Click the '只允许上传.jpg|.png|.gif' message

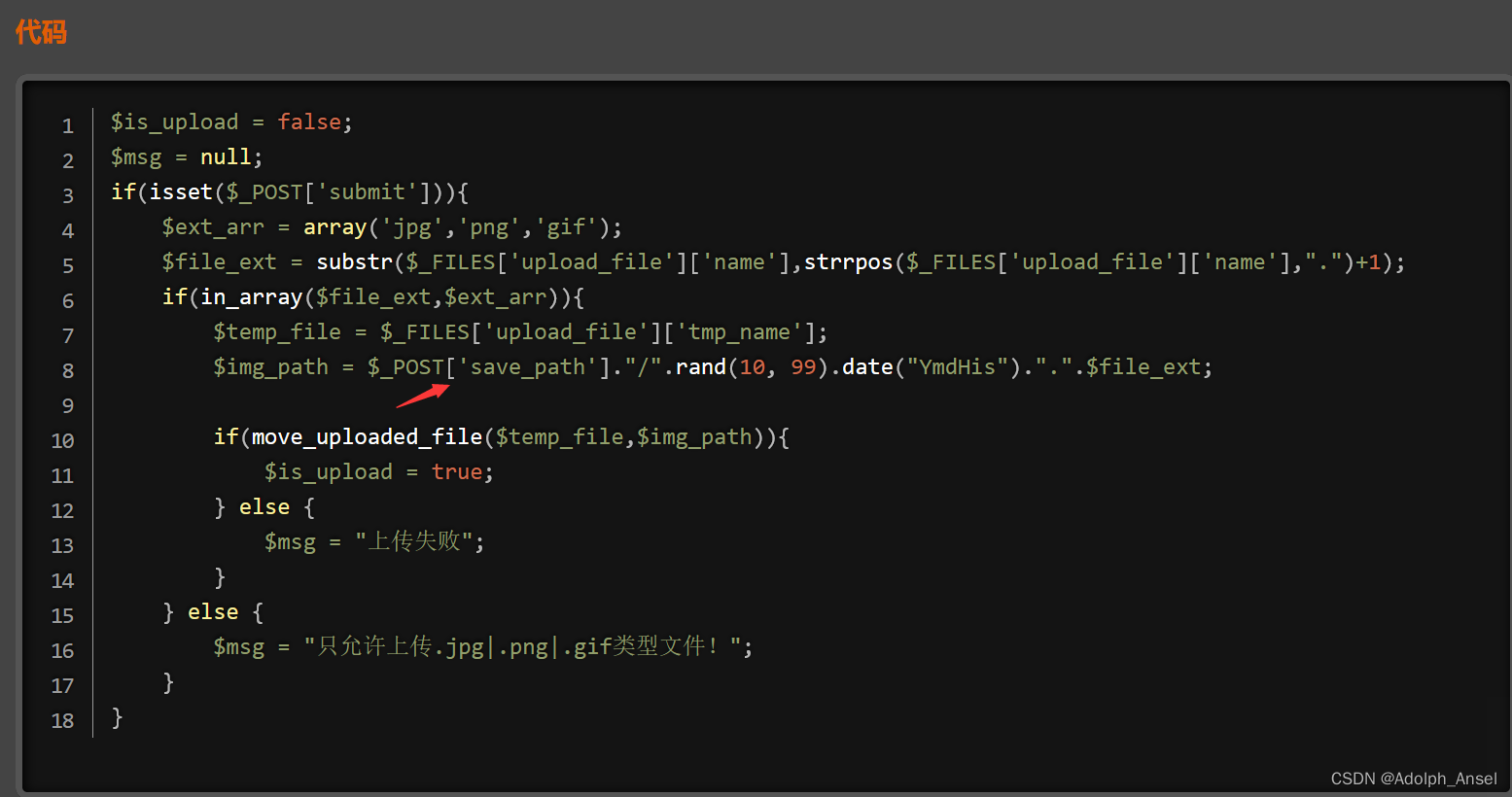[522, 646]
